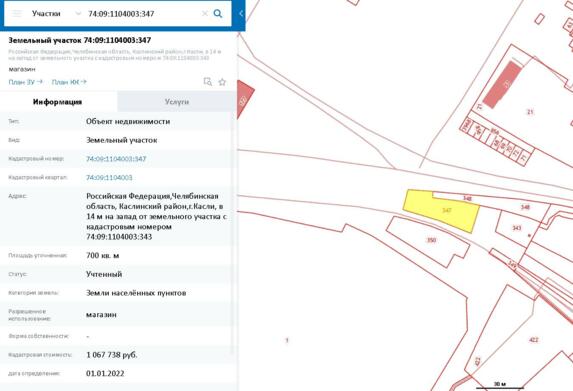Switch to Услуги tab
Viewport: 573px width, 391px height.
click(177, 102)
